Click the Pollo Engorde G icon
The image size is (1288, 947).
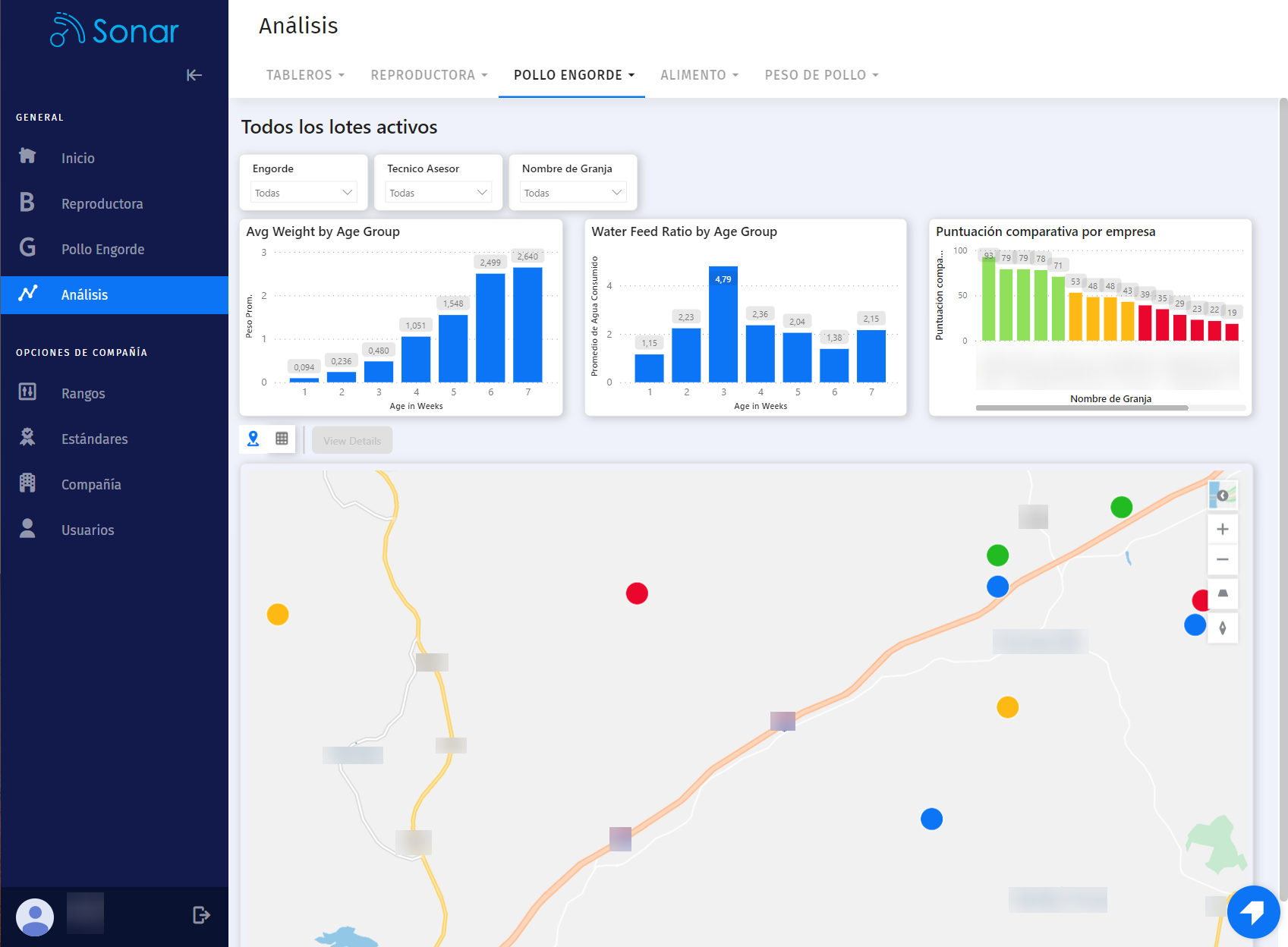click(x=27, y=247)
